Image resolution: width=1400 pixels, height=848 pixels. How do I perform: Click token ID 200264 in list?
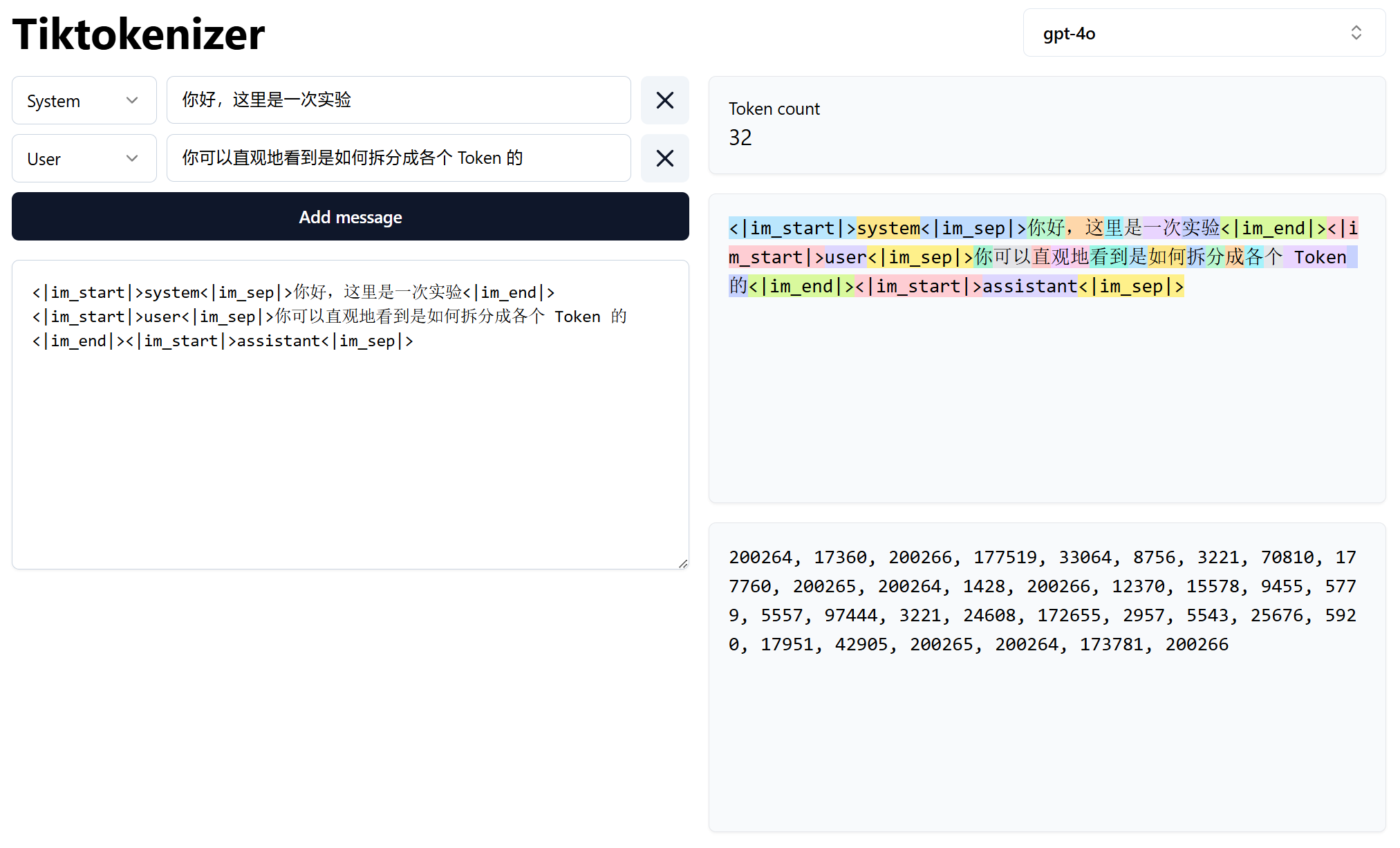click(760, 557)
